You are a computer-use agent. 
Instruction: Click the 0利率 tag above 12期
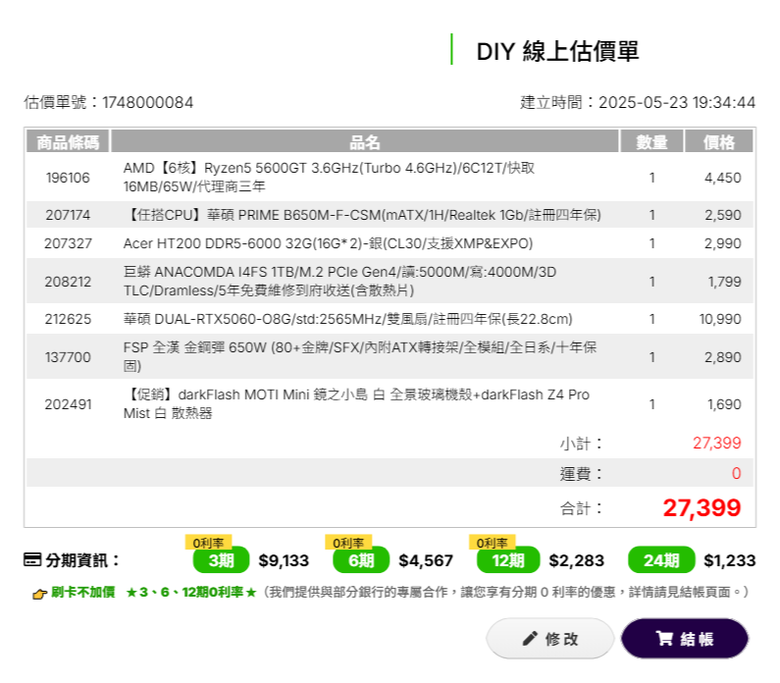point(492,542)
